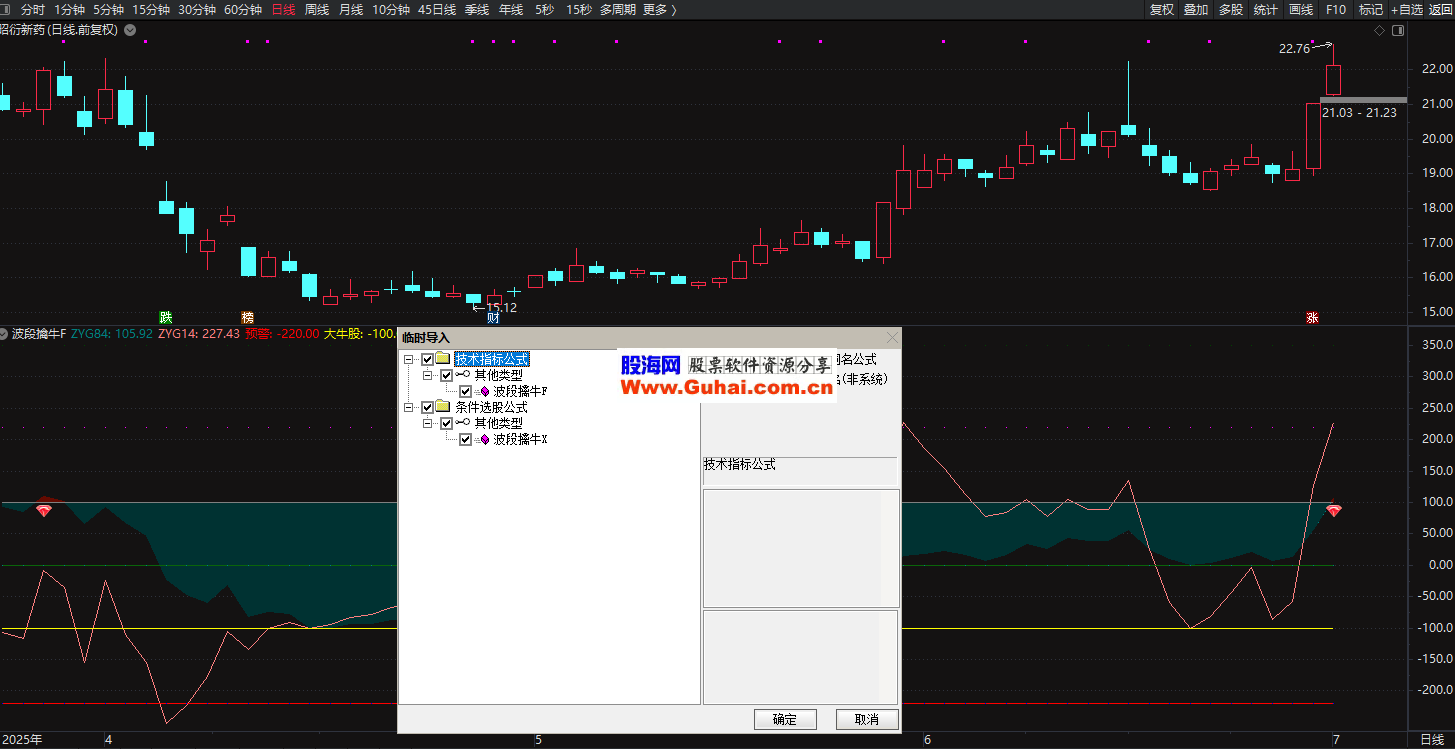This screenshot has width=1455, height=749.
Task: Switch to 分时 chart period
Action: tap(33, 9)
